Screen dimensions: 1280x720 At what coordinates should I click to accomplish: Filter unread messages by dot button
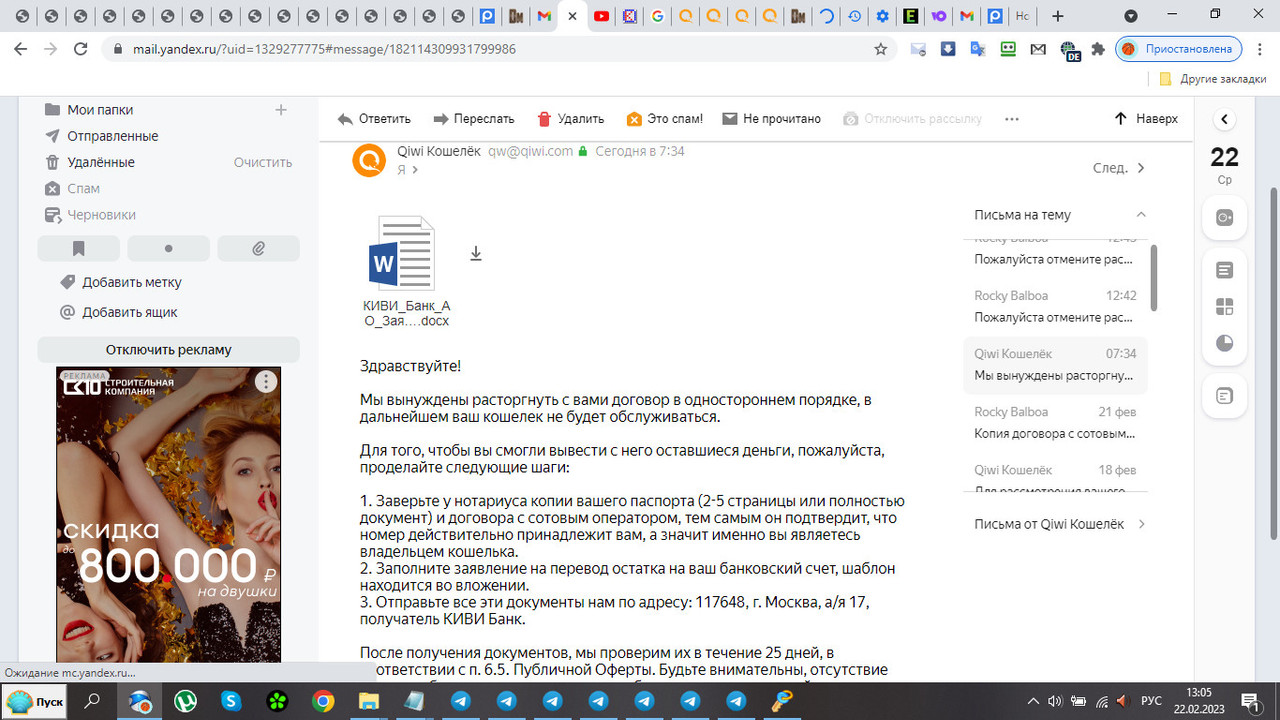[168, 248]
